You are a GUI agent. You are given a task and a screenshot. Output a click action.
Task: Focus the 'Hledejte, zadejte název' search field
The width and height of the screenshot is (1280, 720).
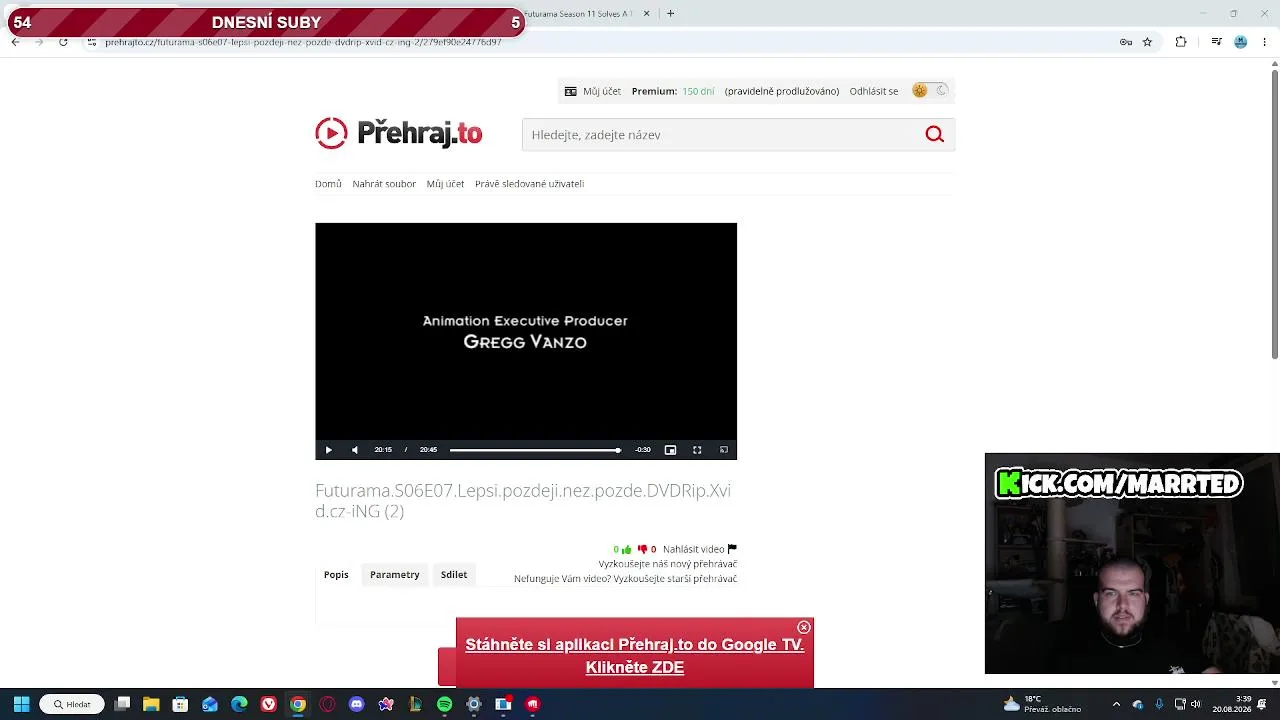[720, 135]
